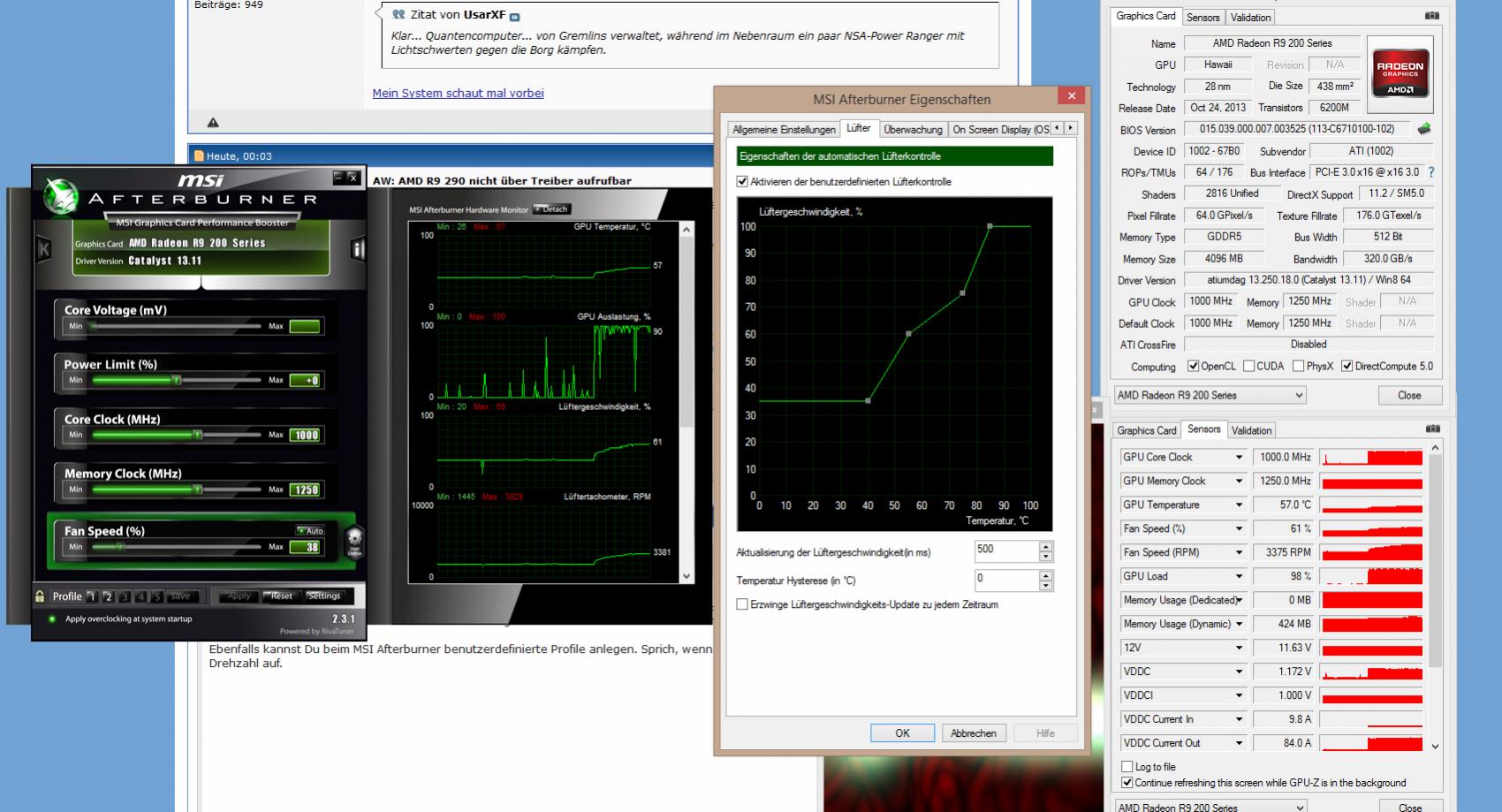Toggle the OpenCL checkbox in GPU-Z
The width and height of the screenshot is (1502, 812).
tap(1193, 366)
